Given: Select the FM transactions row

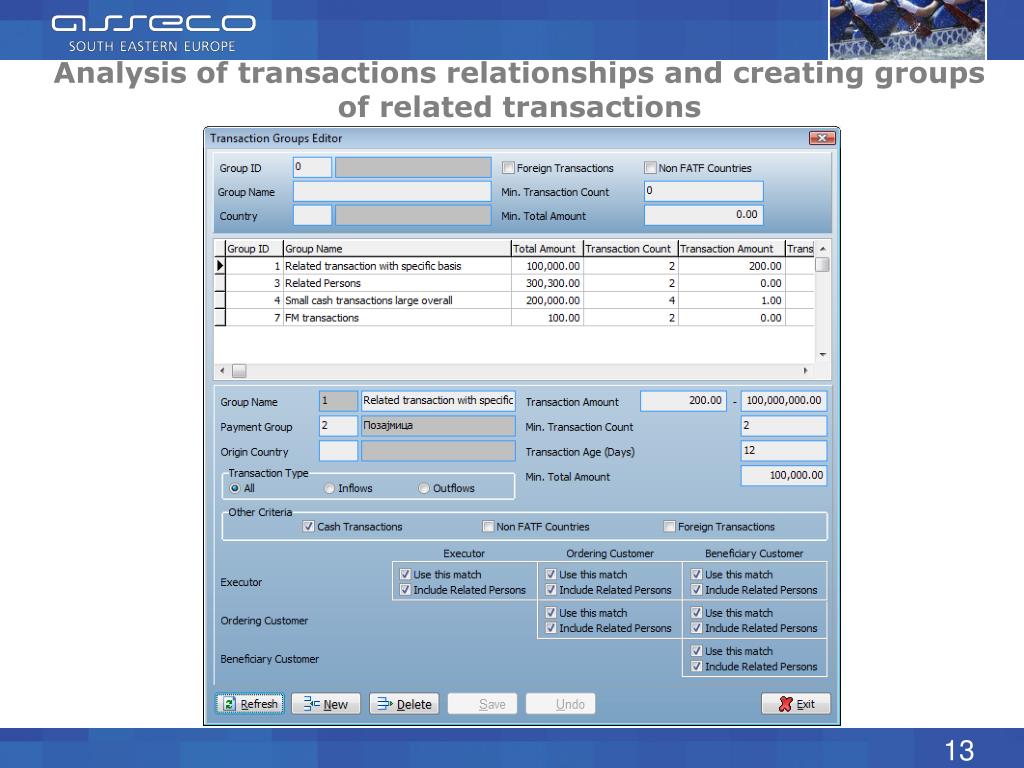Looking at the screenshot, I should [514, 317].
